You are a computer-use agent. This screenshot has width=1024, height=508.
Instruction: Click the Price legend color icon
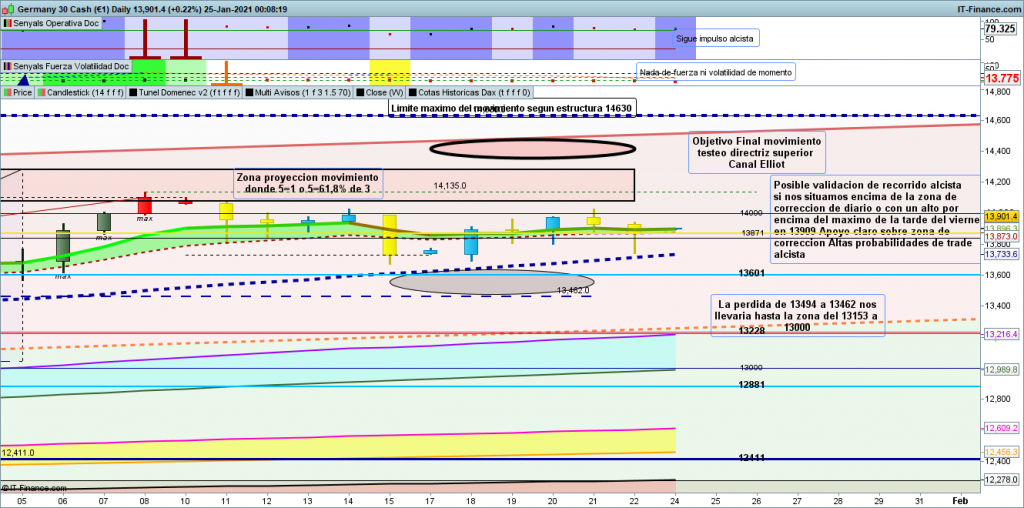tap(7, 92)
